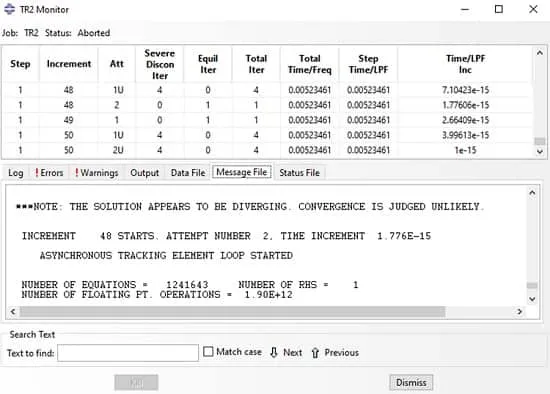Select the Message File tab
Viewport: 550px width, 394px height.
[242, 172]
